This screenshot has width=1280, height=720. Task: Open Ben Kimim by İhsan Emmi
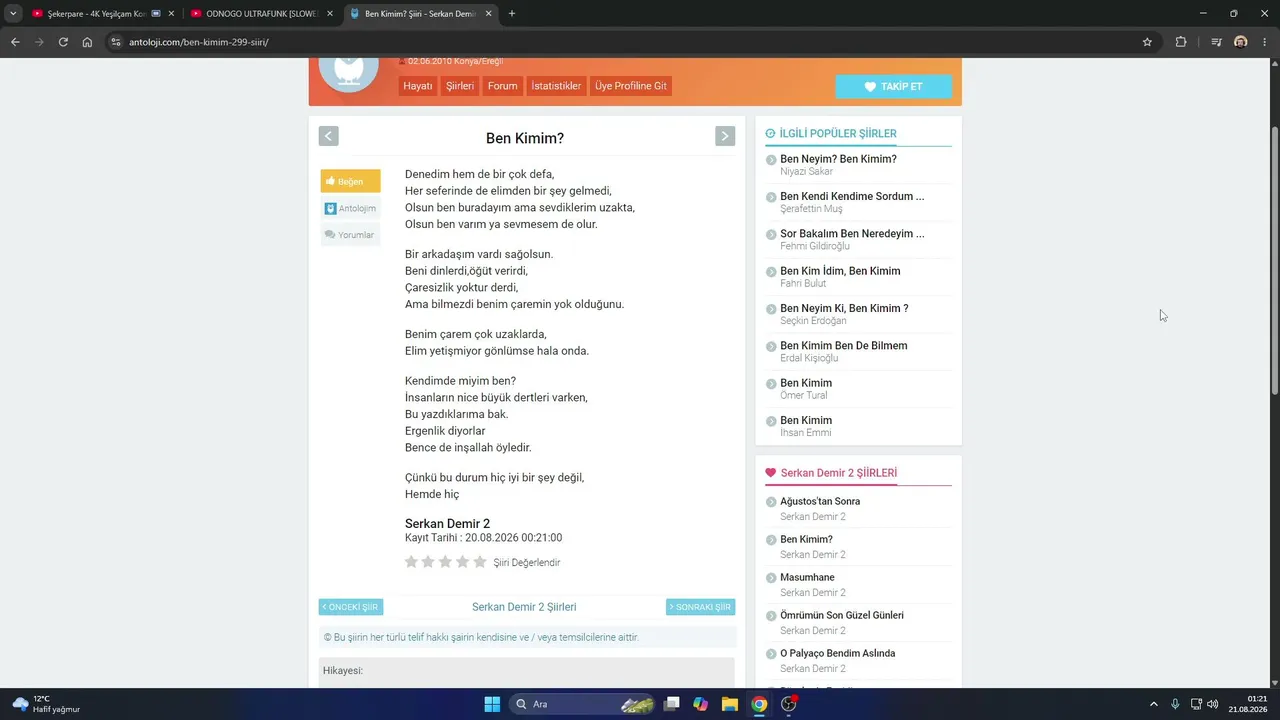pyautogui.click(x=806, y=420)
